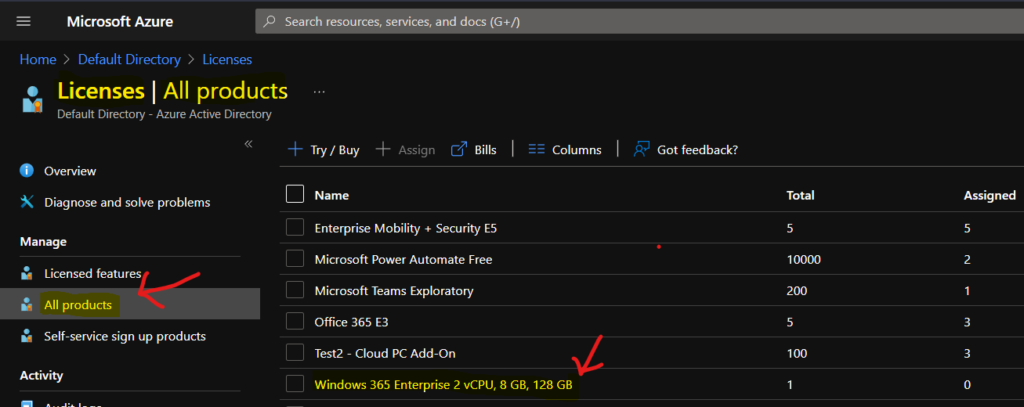Click the Licensed features sidebar icon
This screenshot has height=407, width=1024.
click(27, 273)
